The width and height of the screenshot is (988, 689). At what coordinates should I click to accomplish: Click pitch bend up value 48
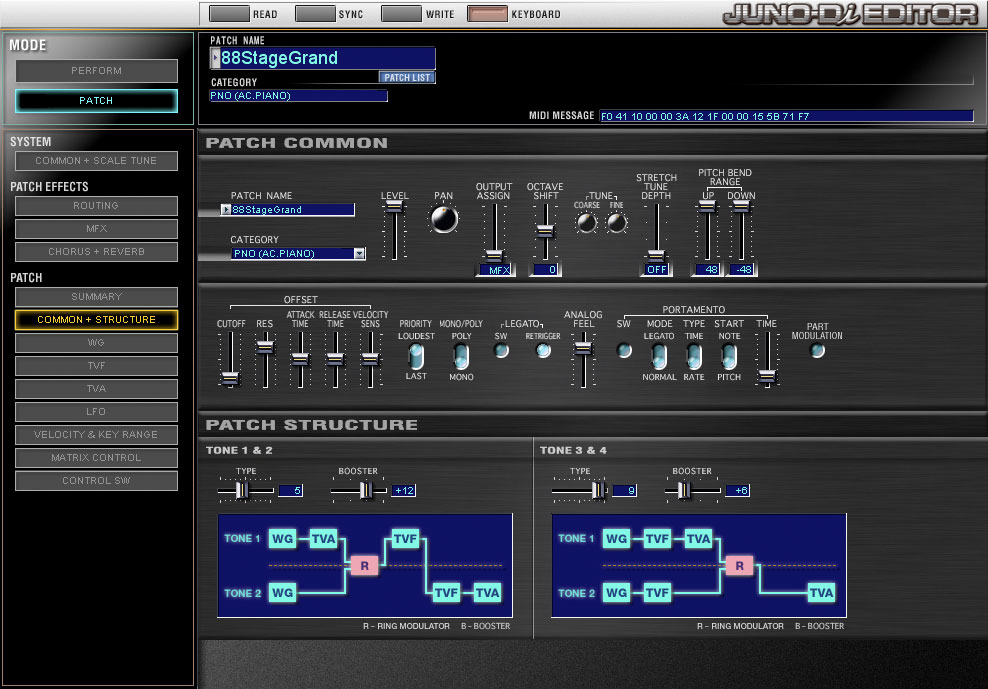[x=707, y=270]
